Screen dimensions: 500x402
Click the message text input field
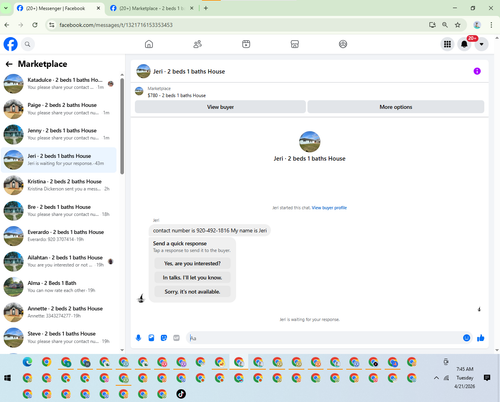pos(325,338)
